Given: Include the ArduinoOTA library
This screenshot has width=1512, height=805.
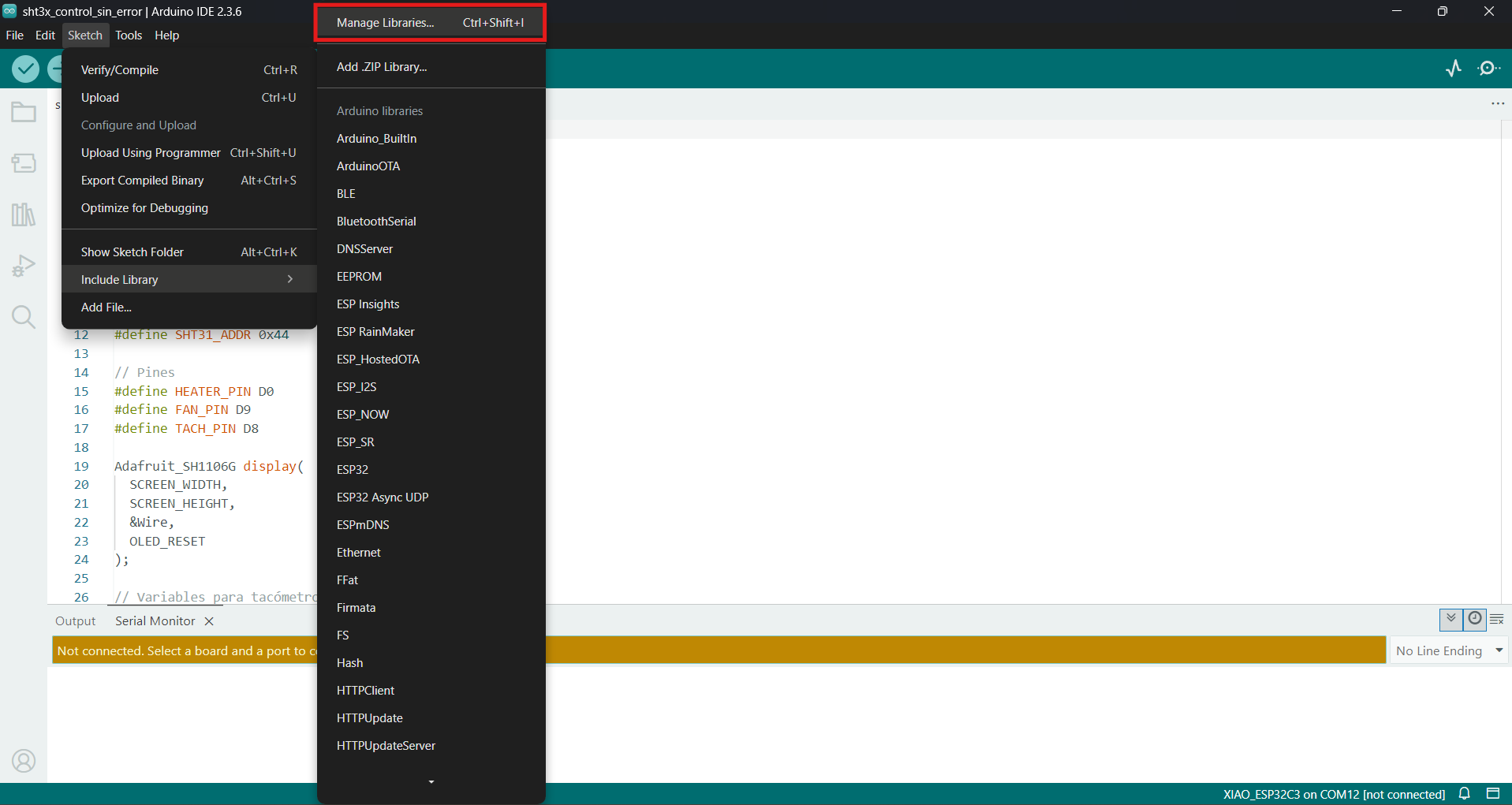Looking at the screenshot, I should coord(431,166).
